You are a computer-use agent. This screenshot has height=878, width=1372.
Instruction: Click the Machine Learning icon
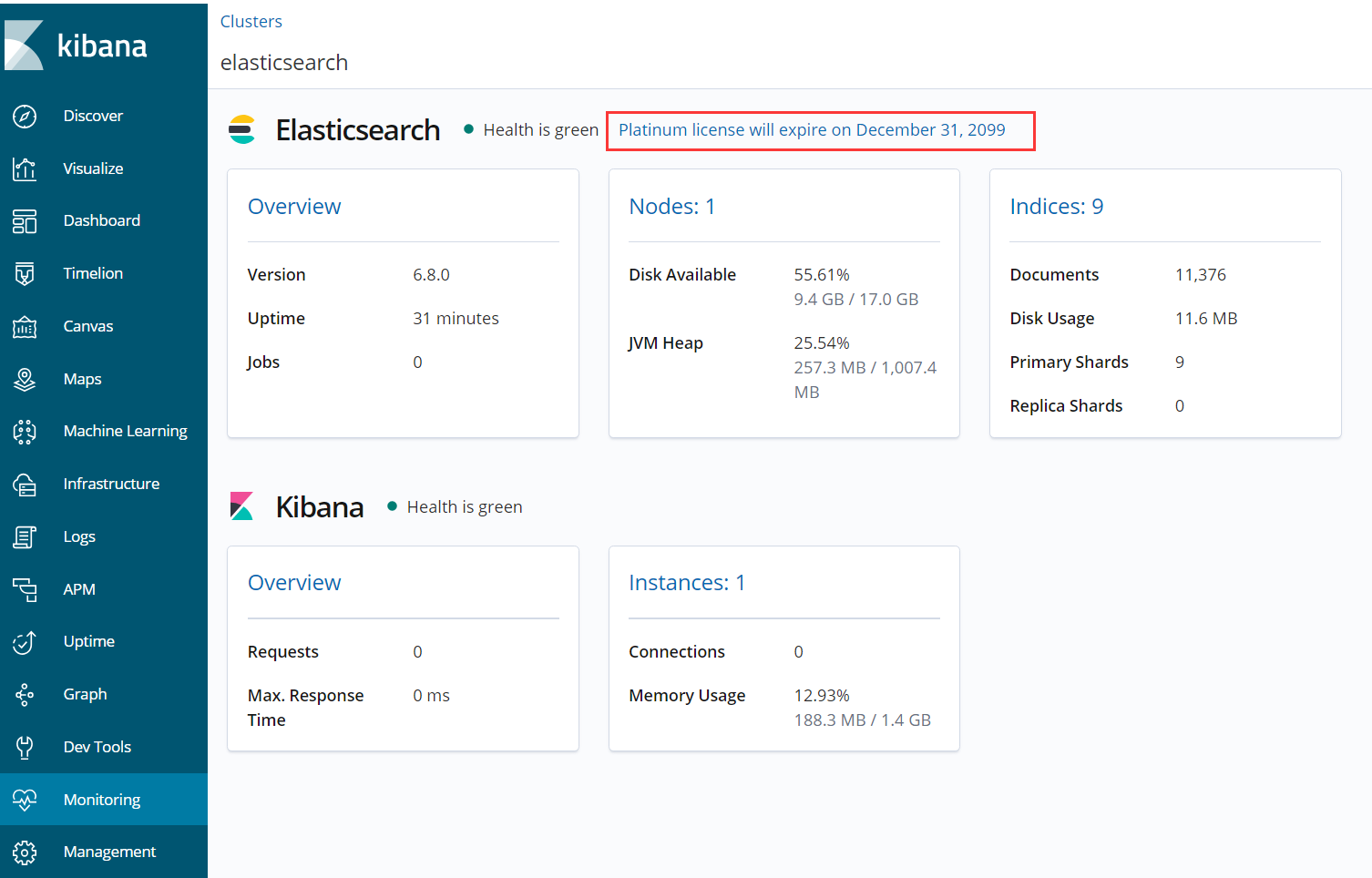pos(25,432)
